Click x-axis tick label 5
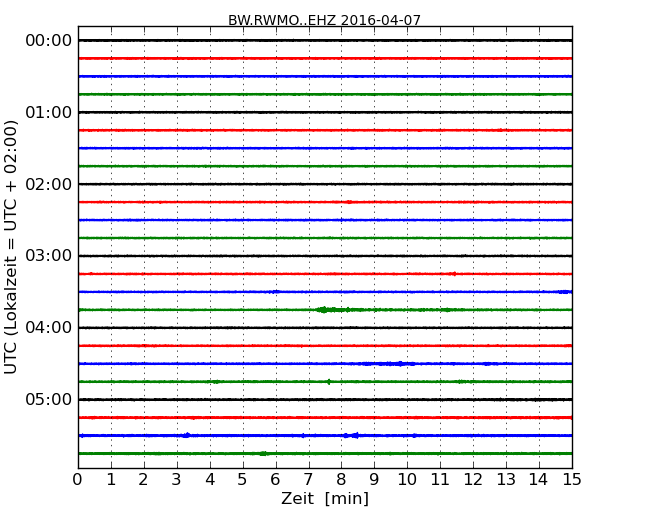The image size is (650, 520). tap(243, 480)
